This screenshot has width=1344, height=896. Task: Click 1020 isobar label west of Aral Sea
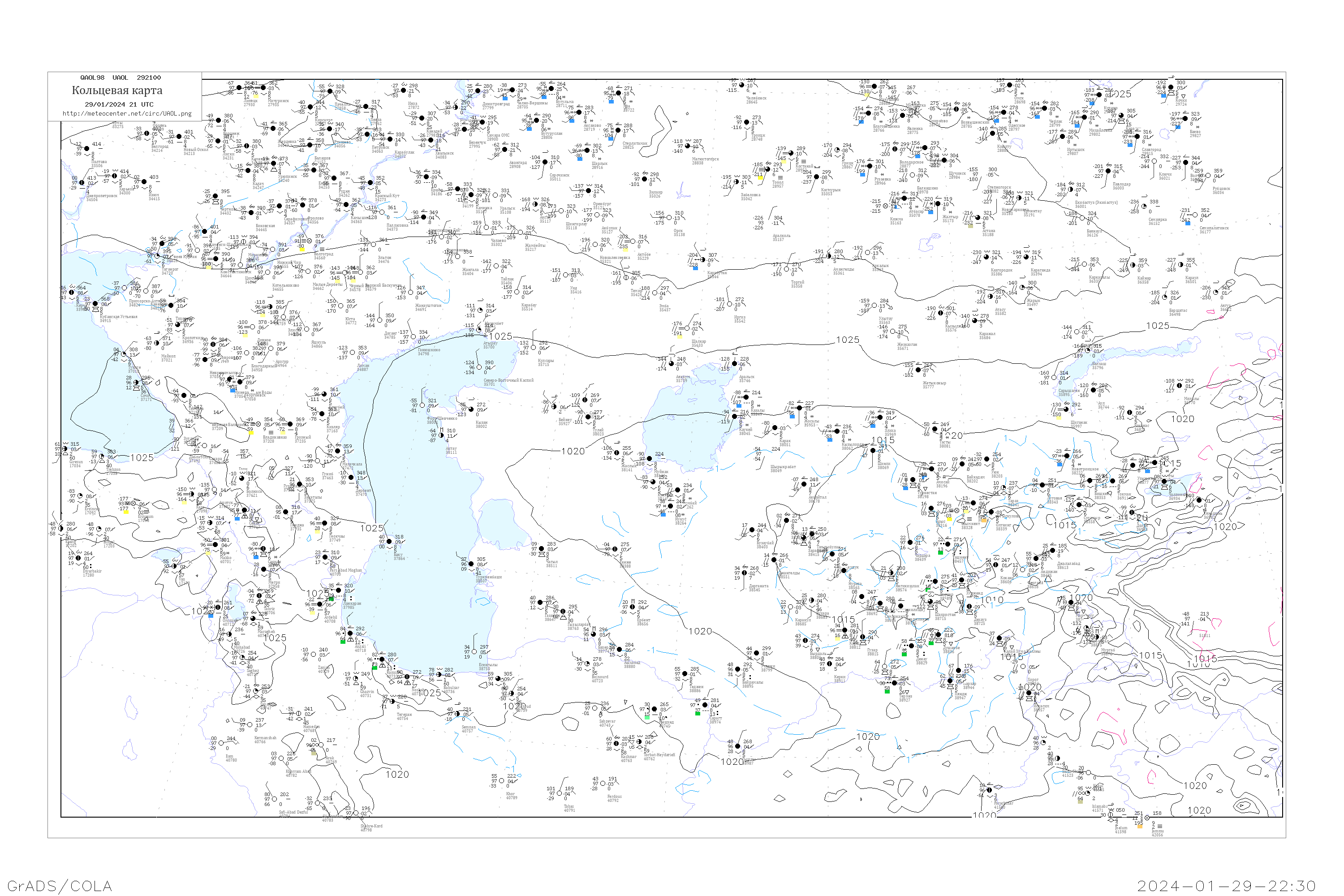coord(573,452)
